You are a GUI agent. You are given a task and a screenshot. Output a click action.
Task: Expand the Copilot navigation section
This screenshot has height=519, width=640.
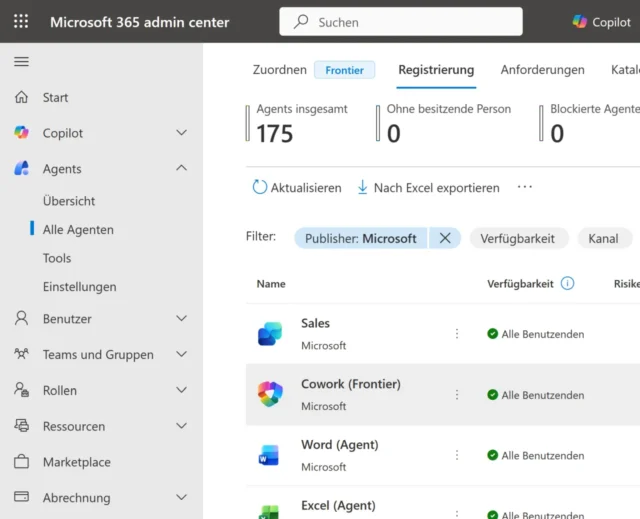181,133
